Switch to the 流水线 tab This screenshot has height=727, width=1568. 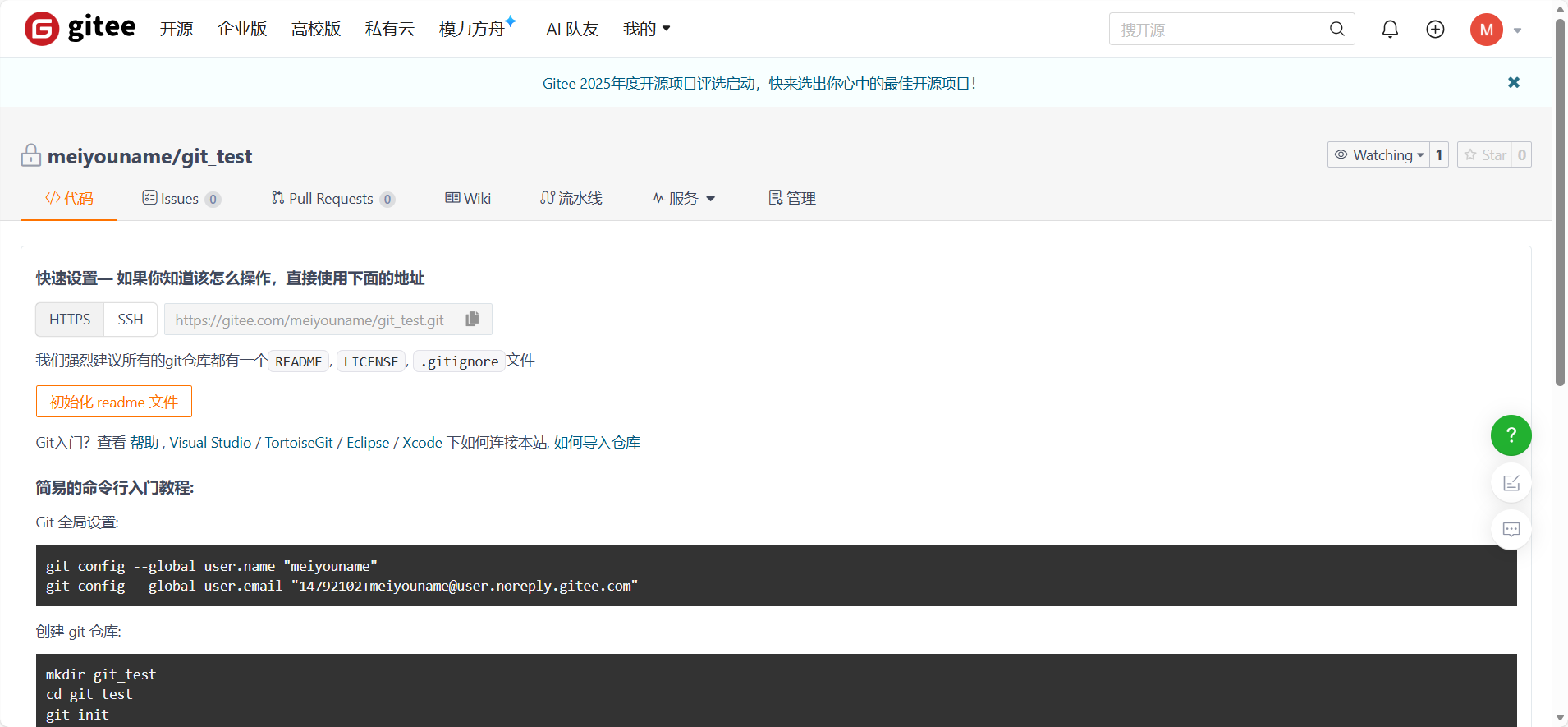pos(571,198)
